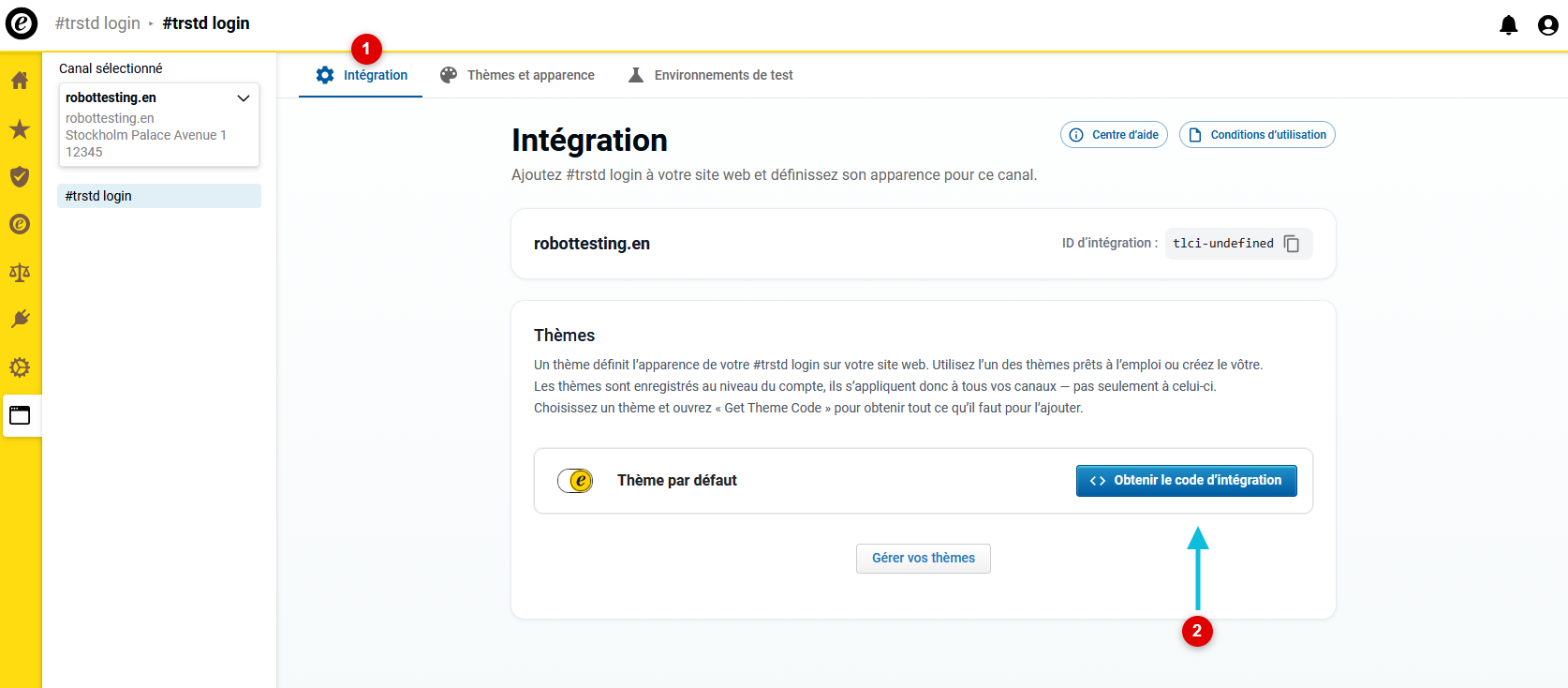This screenshot has width=1568, height=688.
Task: Click Gérer vos thèmes button
Action: click(924, 559)
